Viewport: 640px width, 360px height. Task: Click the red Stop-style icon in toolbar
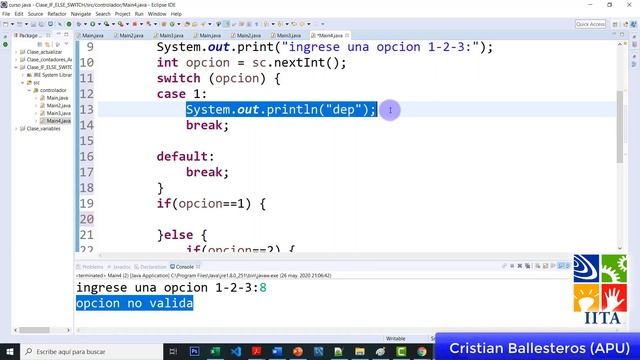[x=134, y=24]
